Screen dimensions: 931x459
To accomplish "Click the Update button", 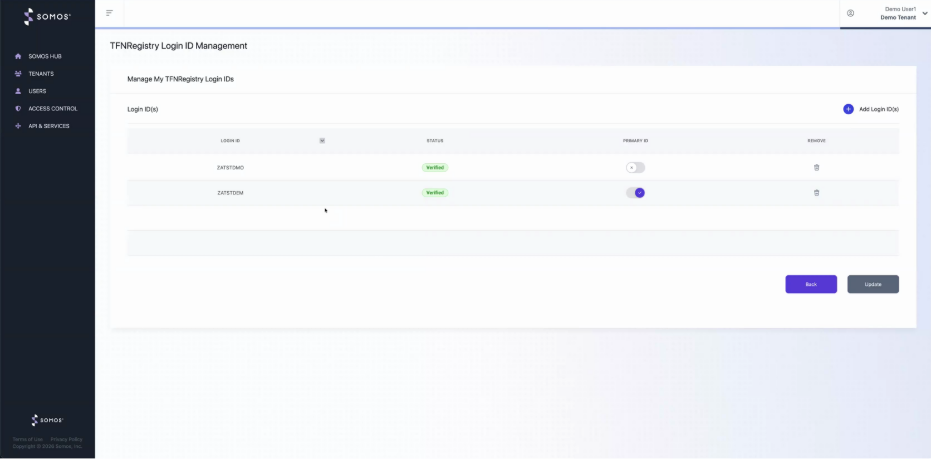I will pyautogui.click(x=873, y=284).
